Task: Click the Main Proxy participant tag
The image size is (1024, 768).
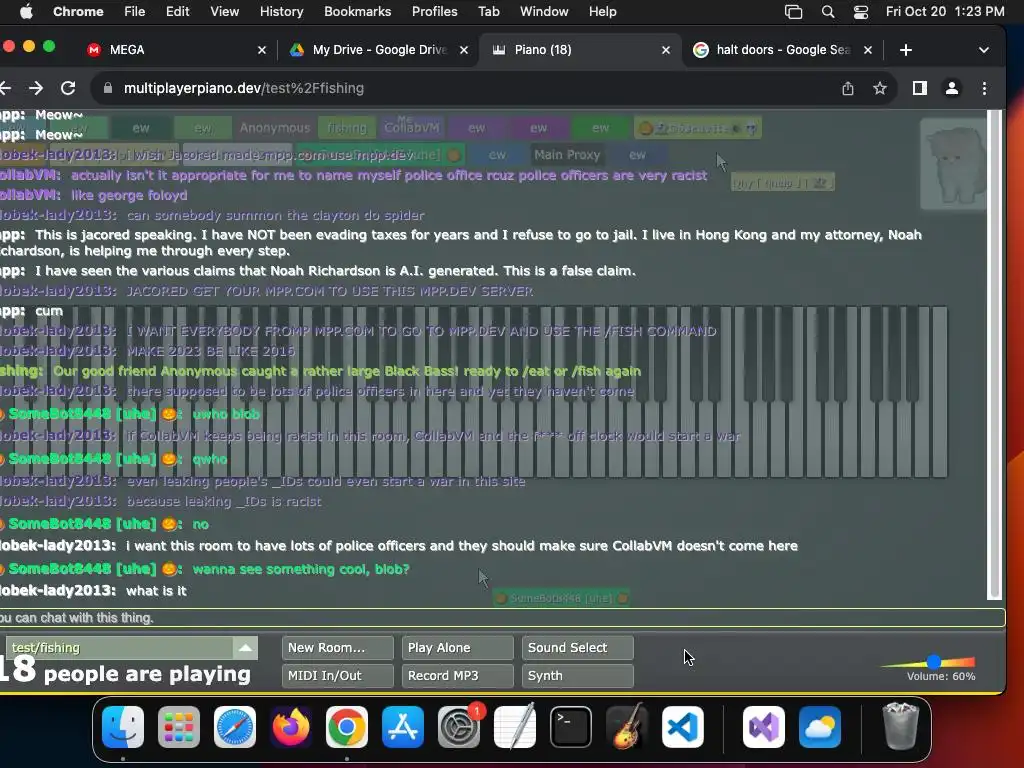Action: [x=567, y=155]
